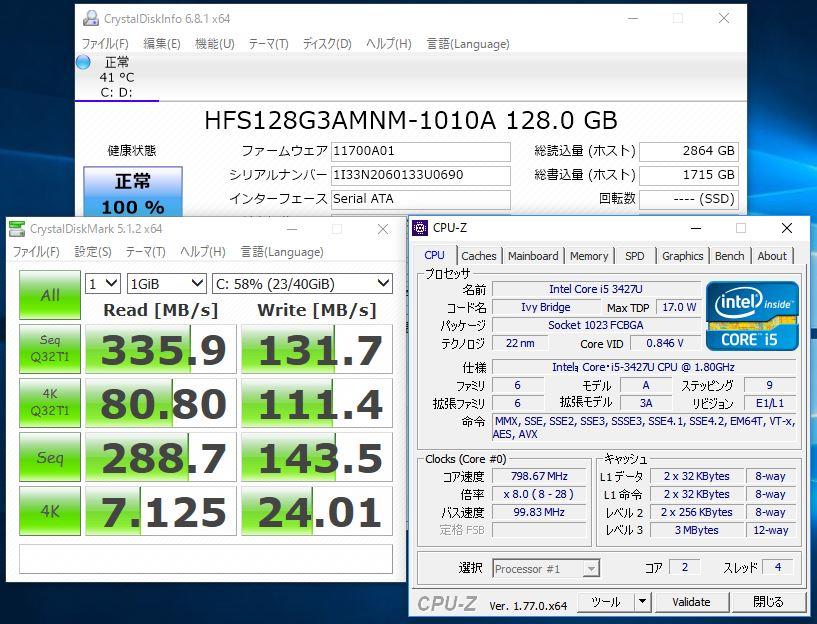The image size is (817, 624).
Task: Click the firmware field showing 11700A01
Action: click(x=420, y=151)
